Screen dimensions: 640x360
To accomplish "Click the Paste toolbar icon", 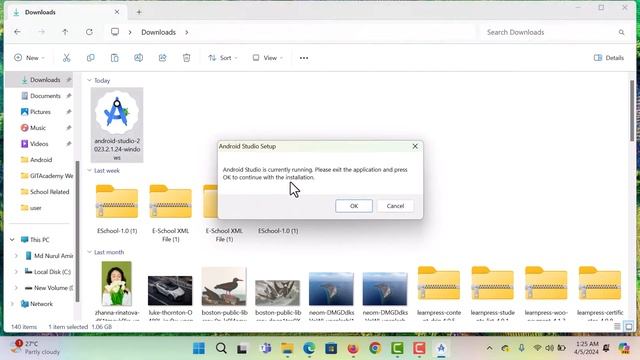I will (115, 58).
